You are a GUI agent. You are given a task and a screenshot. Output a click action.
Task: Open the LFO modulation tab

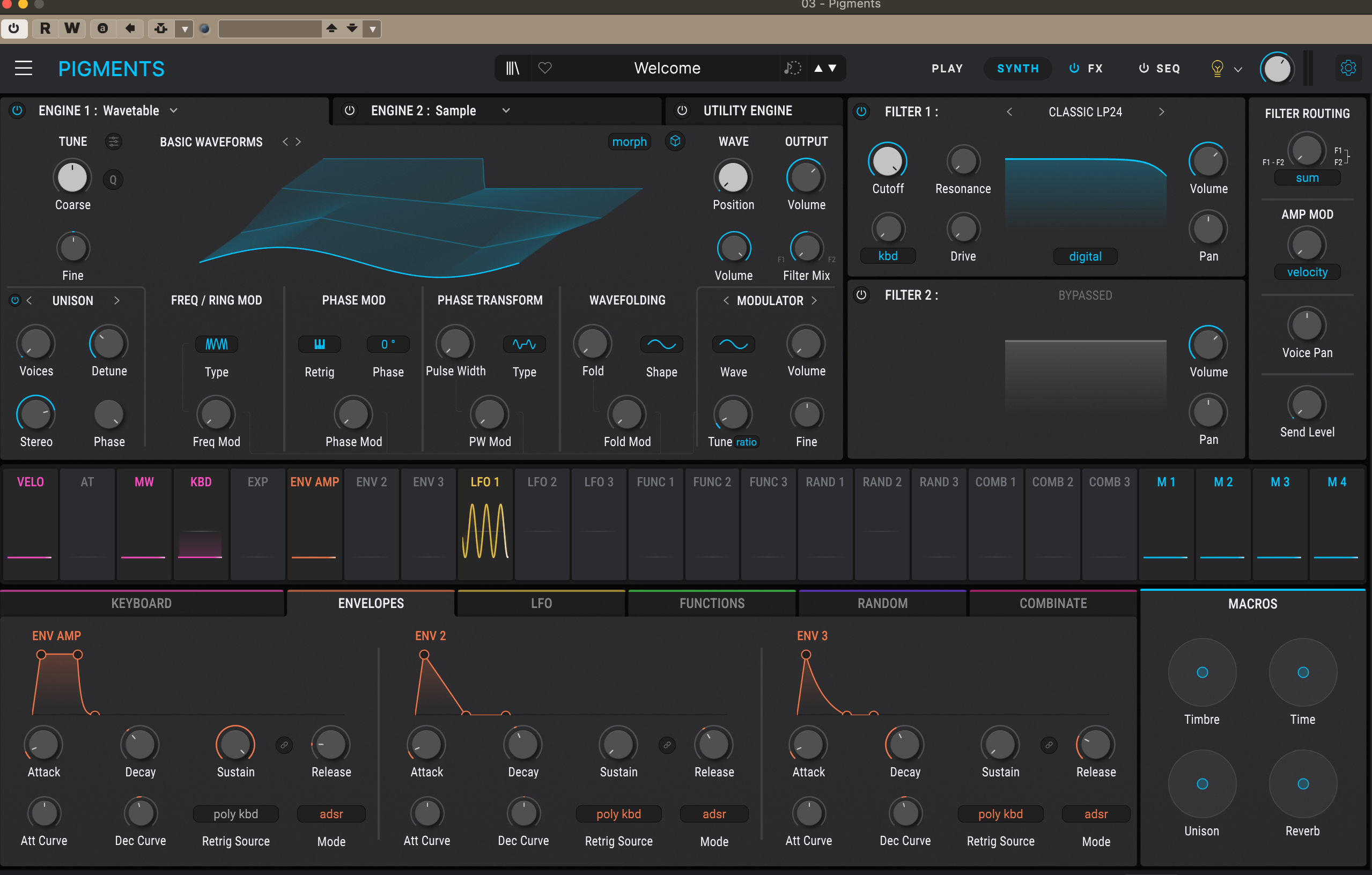coord(541,603)
